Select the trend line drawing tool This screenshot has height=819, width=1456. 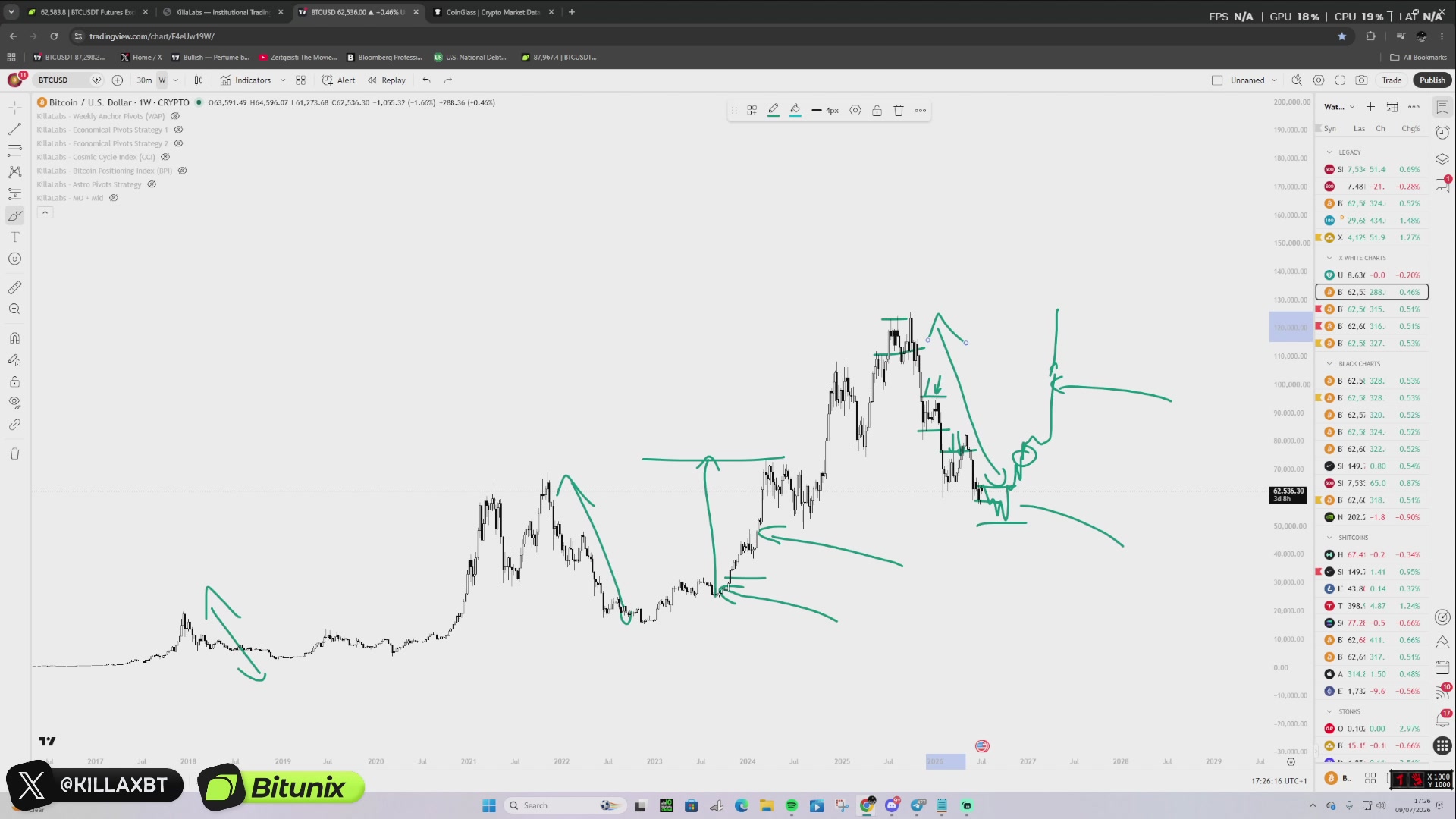tap(14, 130)
